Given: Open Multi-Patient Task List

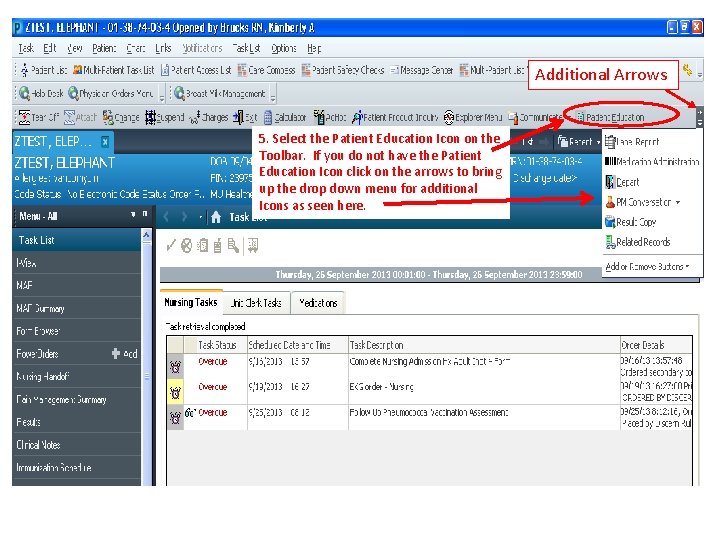Looking at the screenshot, I should 114,70.
